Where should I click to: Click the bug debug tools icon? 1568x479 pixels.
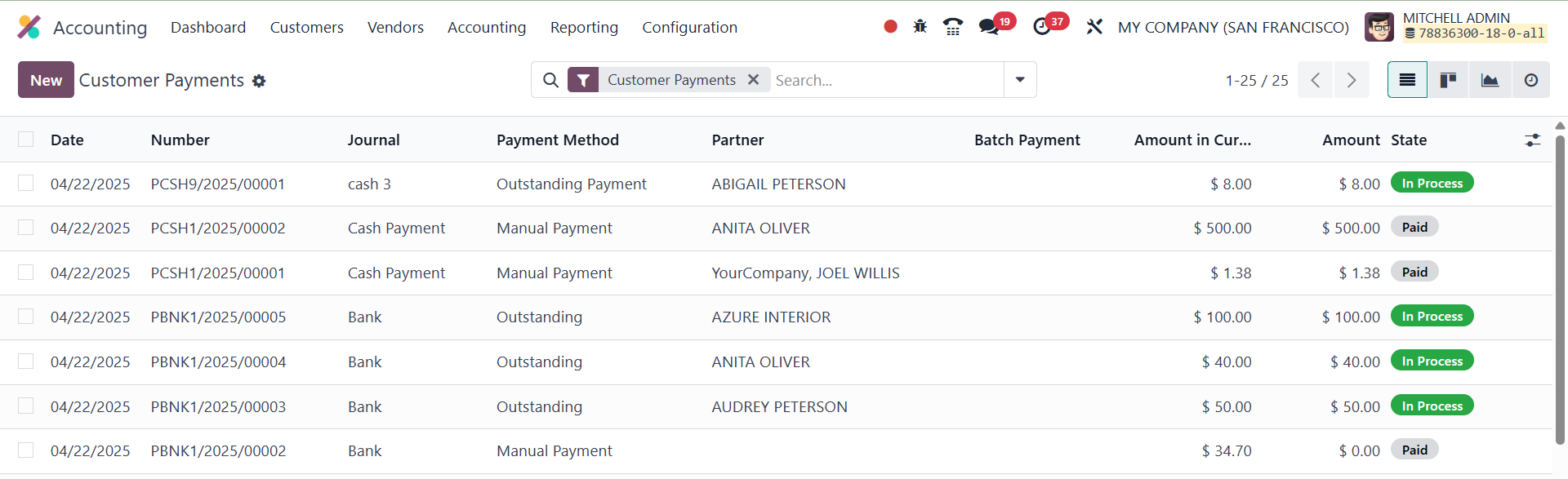point(920,27)
